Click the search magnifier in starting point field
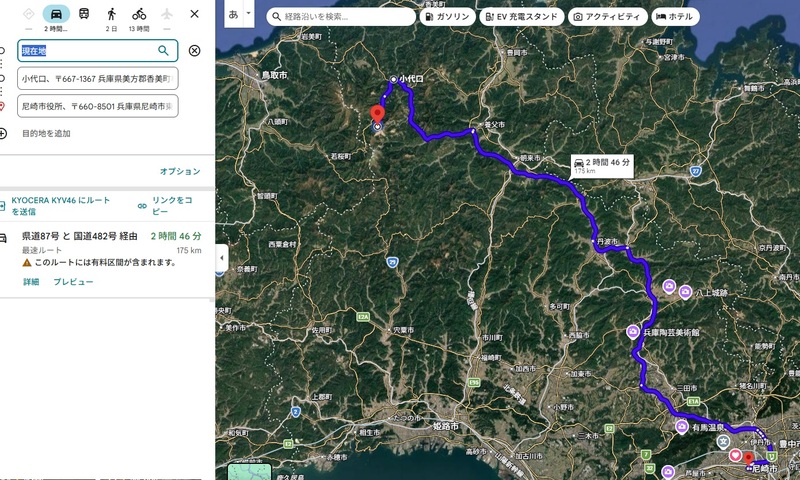800x480 pixels. point(163,50)
